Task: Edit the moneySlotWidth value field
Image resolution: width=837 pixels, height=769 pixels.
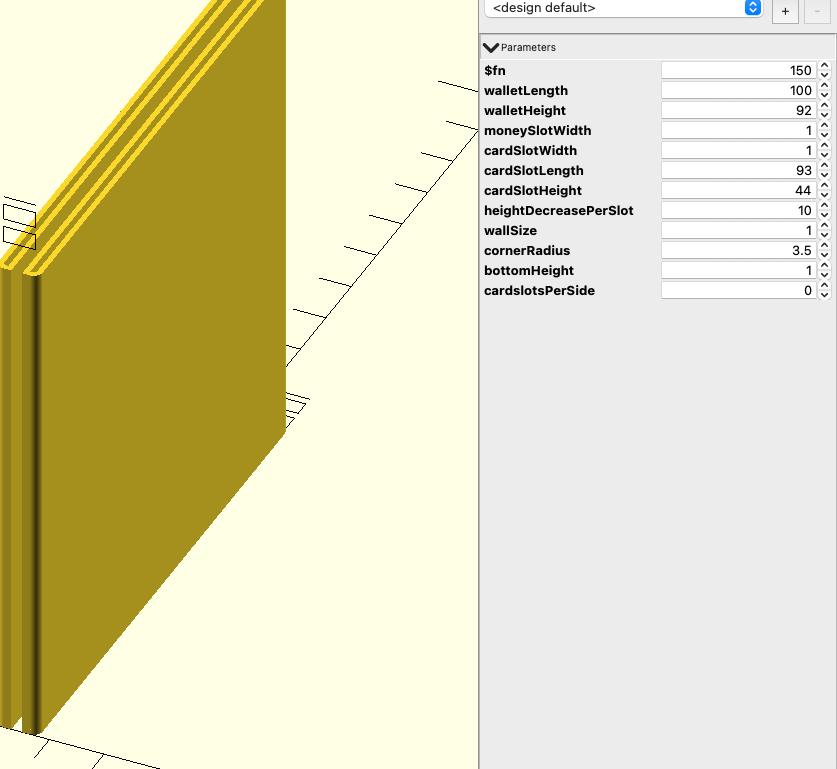Action: [x=739, y=130]
